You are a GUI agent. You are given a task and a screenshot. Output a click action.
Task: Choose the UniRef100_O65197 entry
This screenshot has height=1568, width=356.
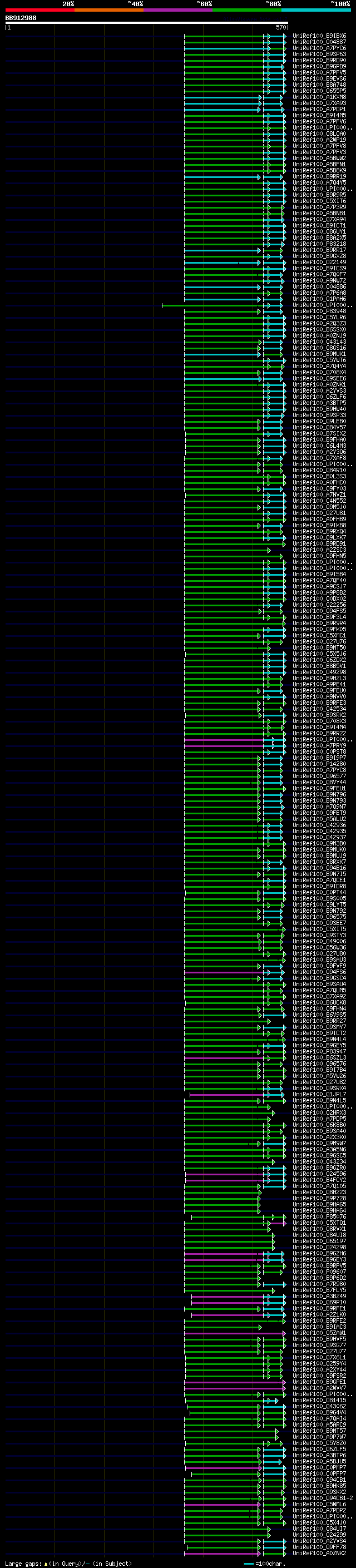319,1241
